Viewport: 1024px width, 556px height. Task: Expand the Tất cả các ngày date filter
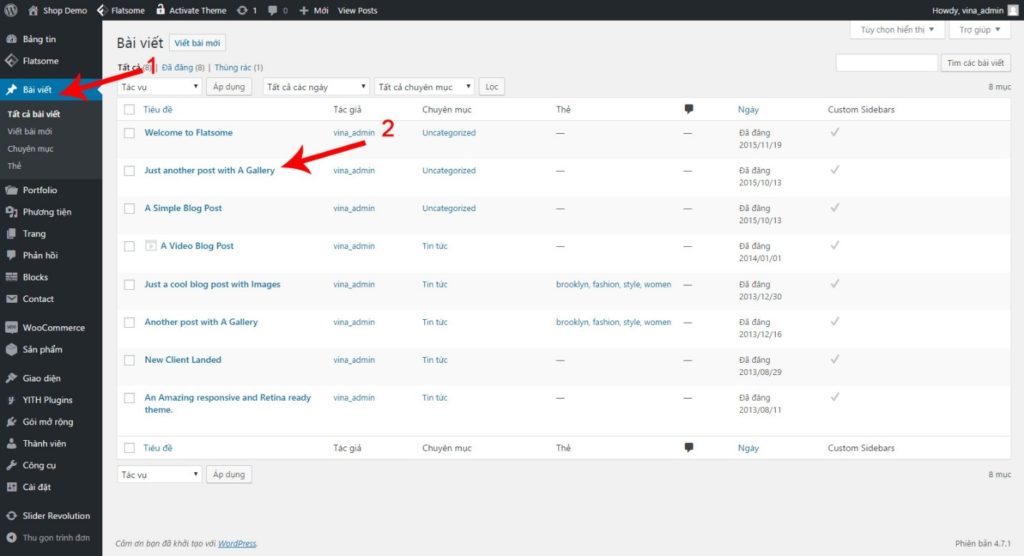[x=316, y=87]
